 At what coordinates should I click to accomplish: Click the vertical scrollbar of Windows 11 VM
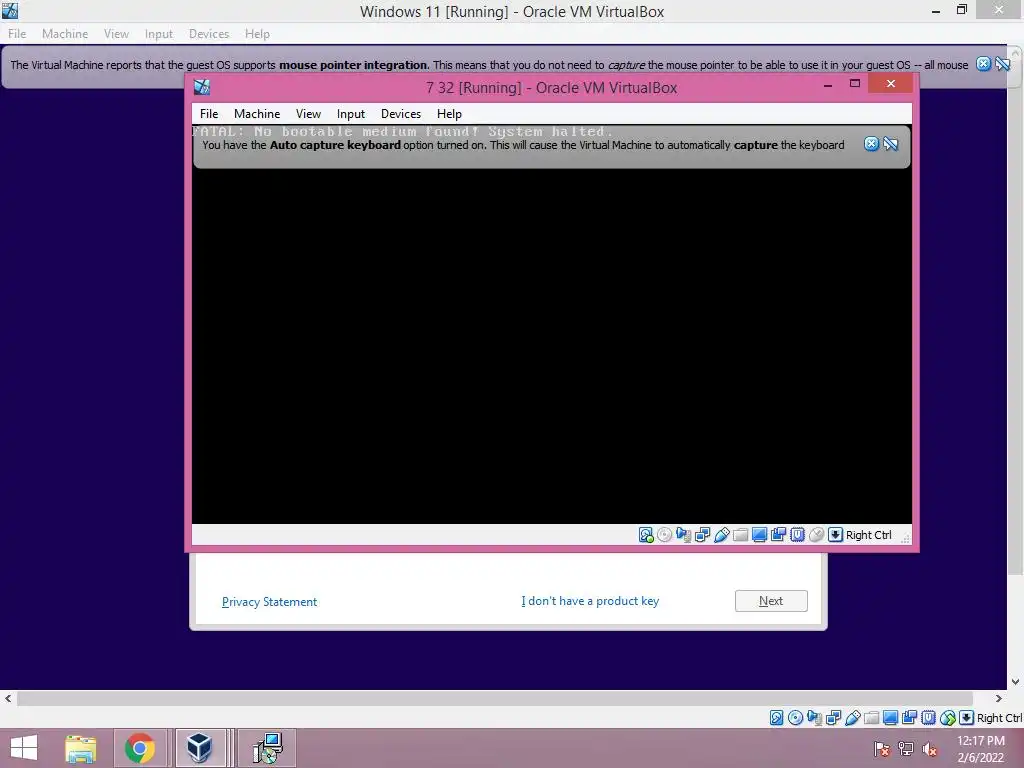1016,318
